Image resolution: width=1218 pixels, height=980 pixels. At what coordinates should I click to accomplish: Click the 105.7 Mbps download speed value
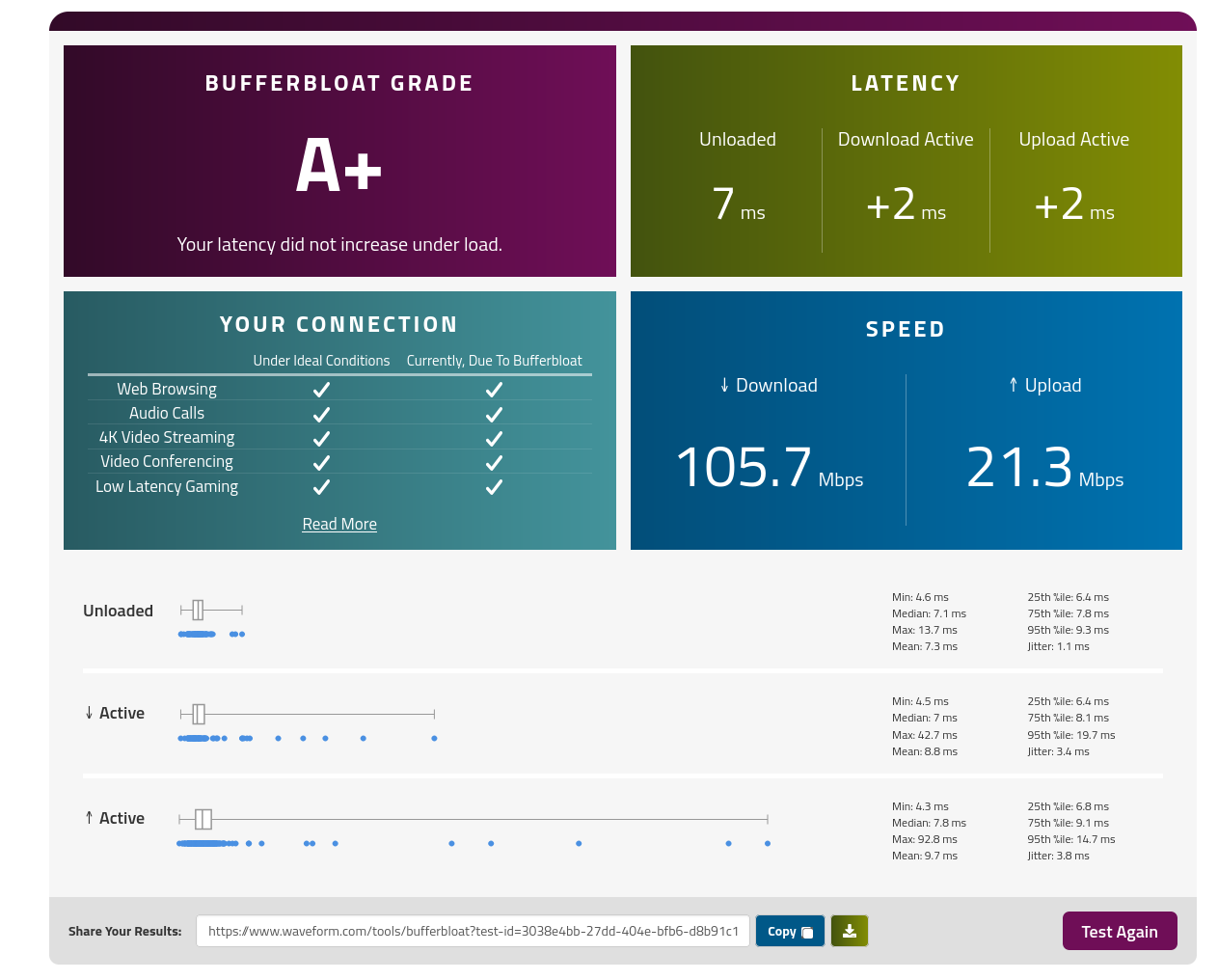pyautogui.click(x=770, y=468)
